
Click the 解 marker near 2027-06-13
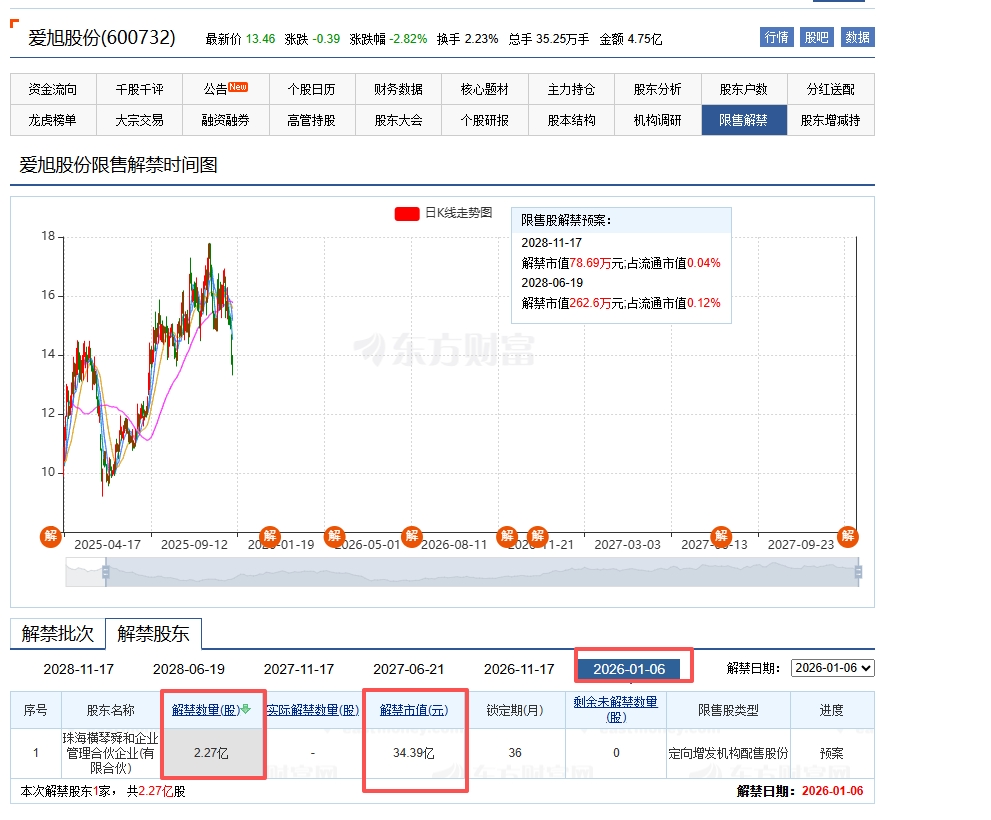coord(721,536)
